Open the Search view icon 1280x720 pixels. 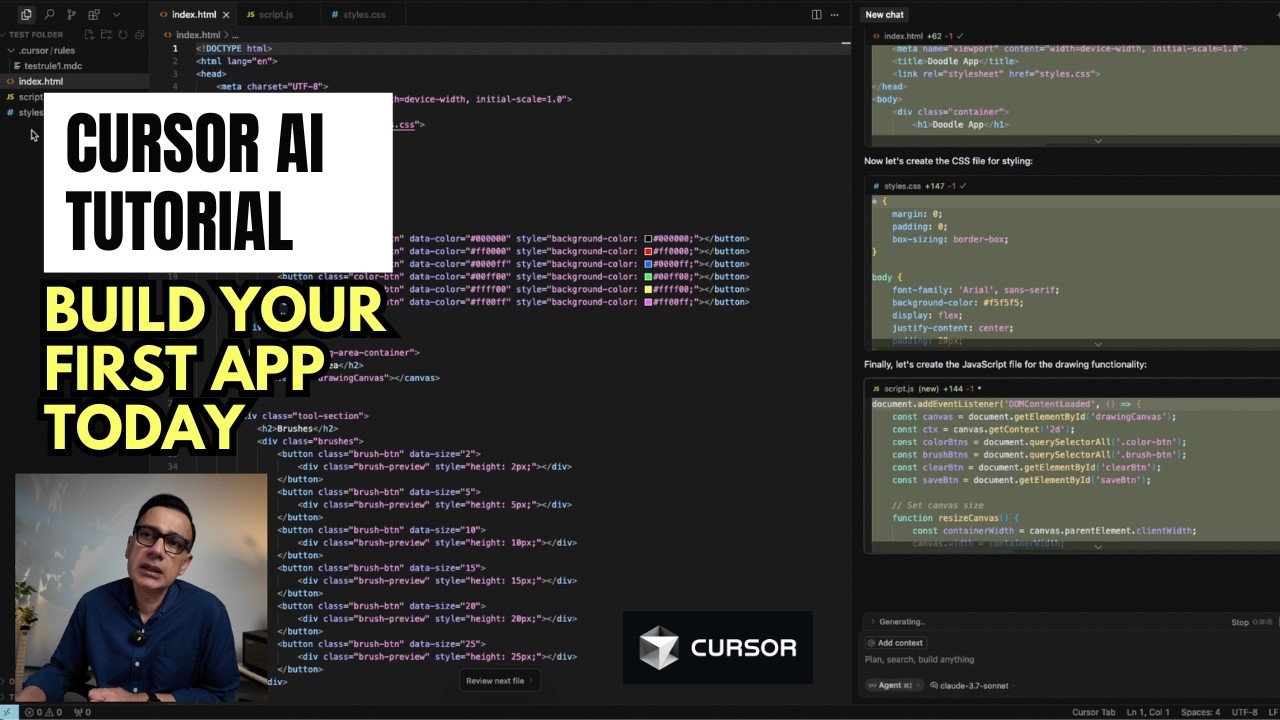click(x=49, y=14)
